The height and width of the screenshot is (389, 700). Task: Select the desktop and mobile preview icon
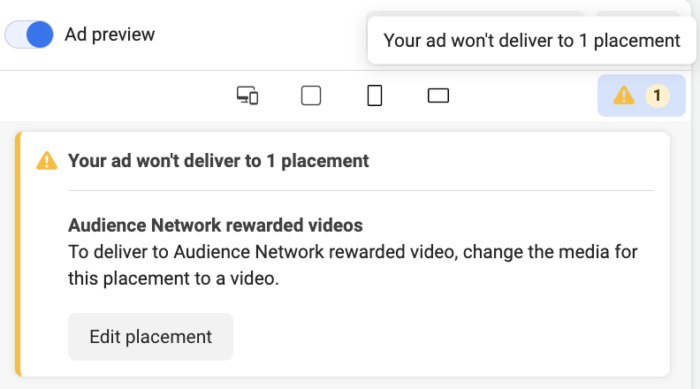[247, 95]
